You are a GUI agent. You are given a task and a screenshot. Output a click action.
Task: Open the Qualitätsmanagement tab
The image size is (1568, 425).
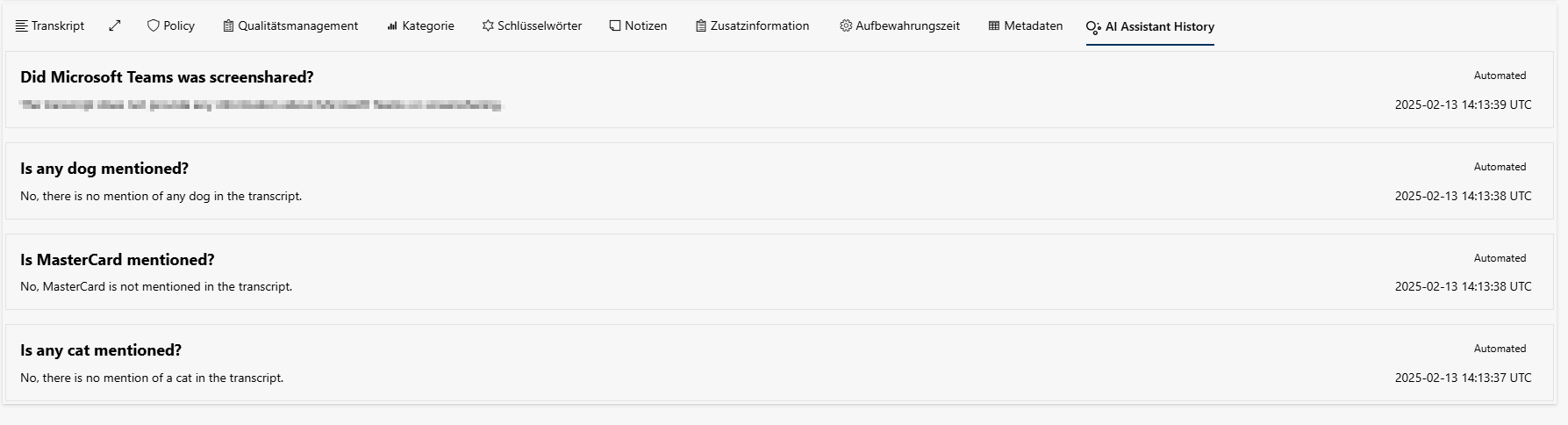pos(290,25)
